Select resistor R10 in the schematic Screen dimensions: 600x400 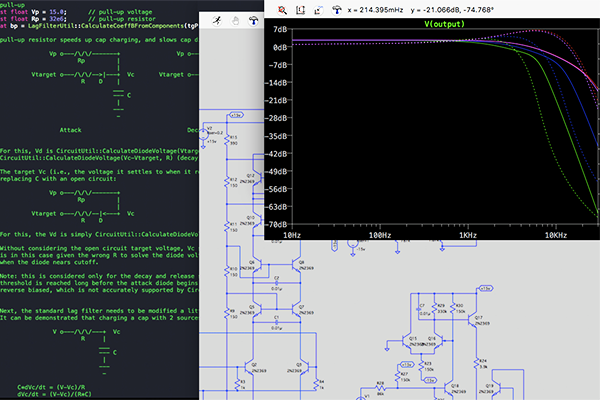click(227, 271)
